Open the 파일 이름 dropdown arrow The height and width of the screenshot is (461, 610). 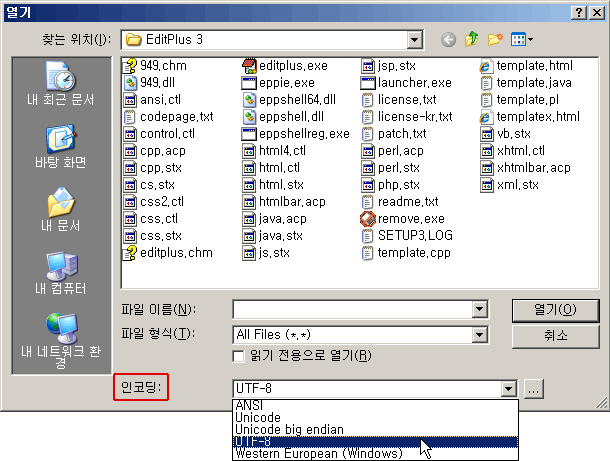point(479,308)
